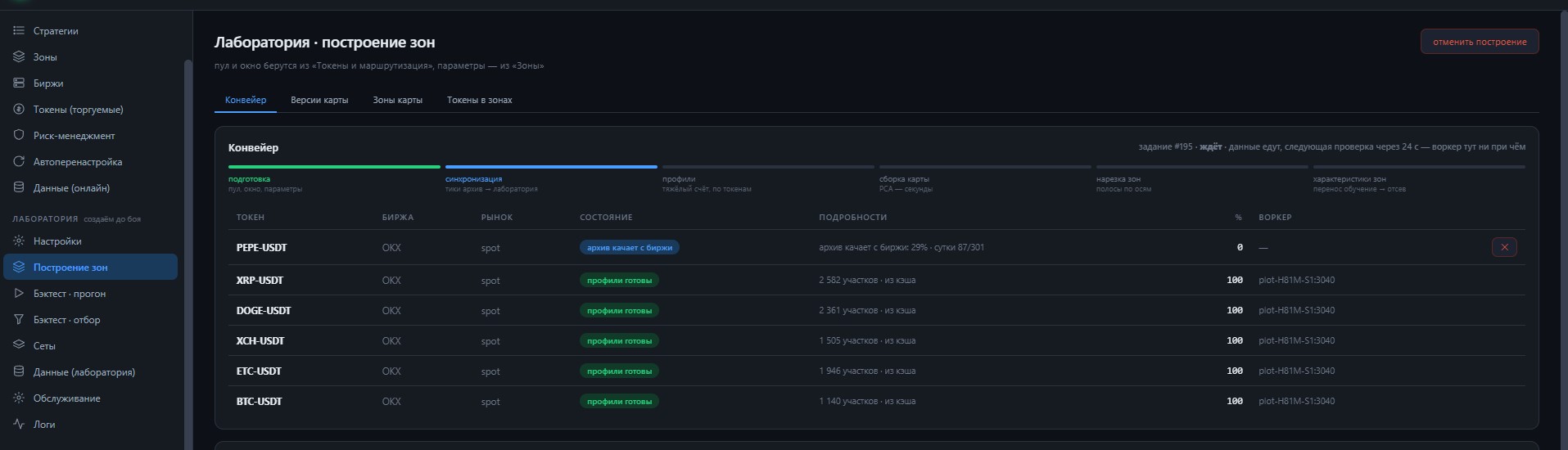
Task: Click the сборка карты stage label
Action: click(x=904, y=179)
